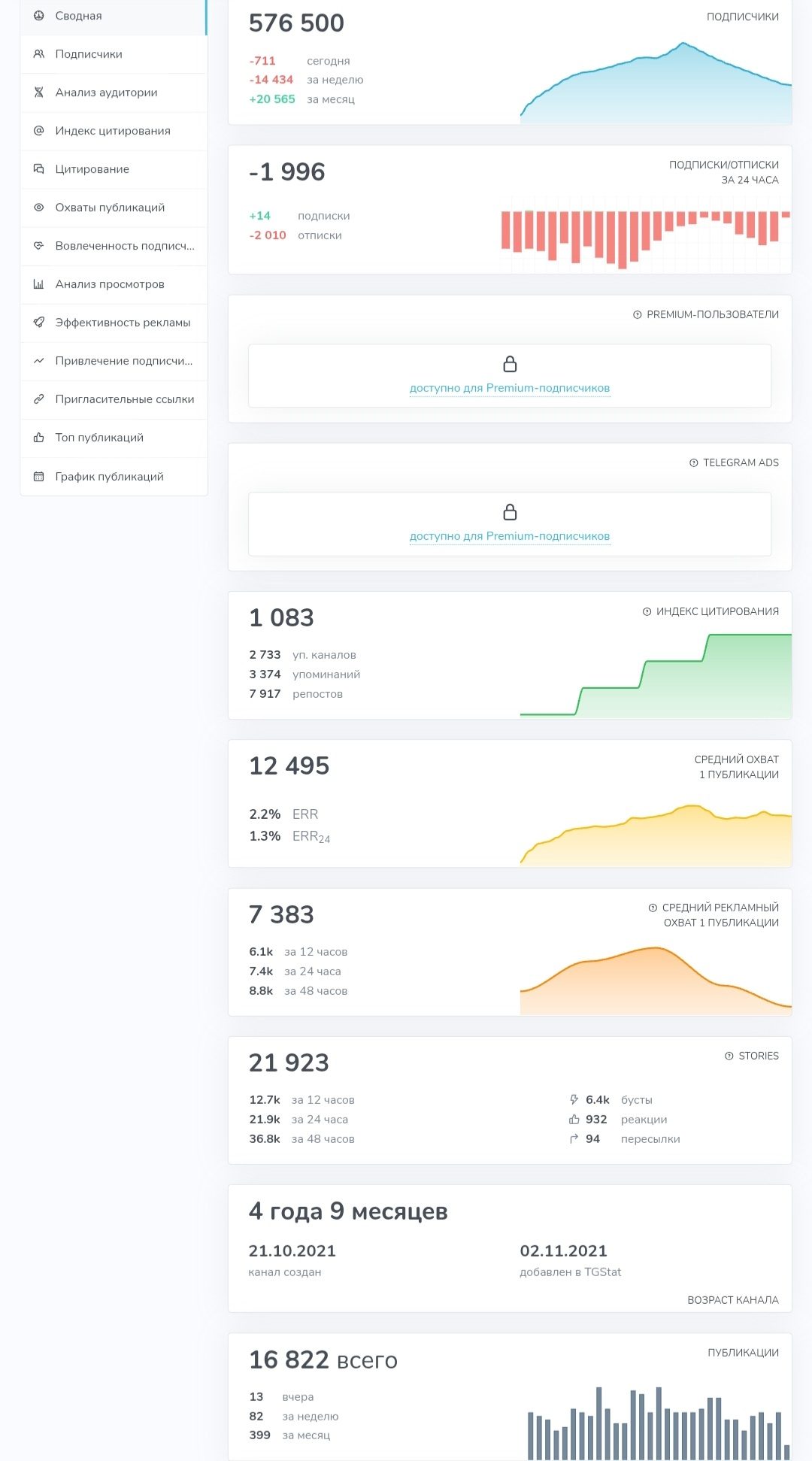Open the Сводная menu item
The width and height of the screenshot is (812, 1461).
pos(114,17)
